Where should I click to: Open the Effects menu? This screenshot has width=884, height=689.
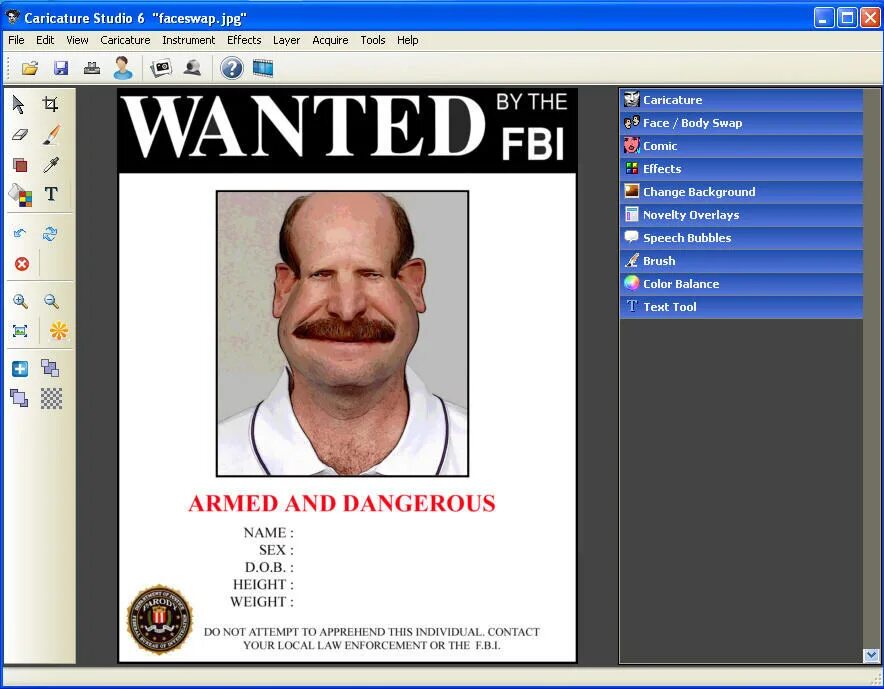click(x=244, y=40)
